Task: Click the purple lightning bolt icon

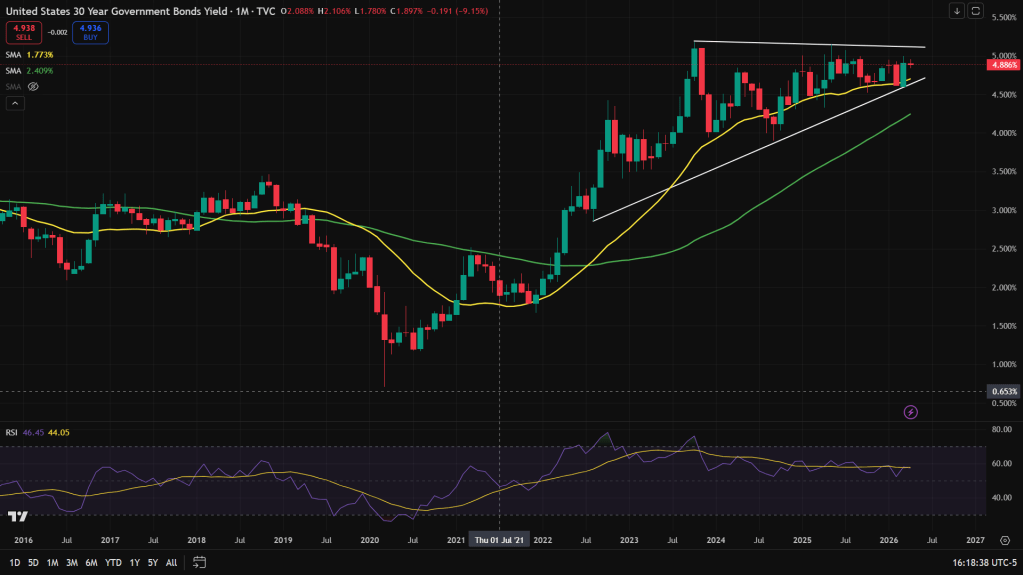Action: [x=910, y=411]
